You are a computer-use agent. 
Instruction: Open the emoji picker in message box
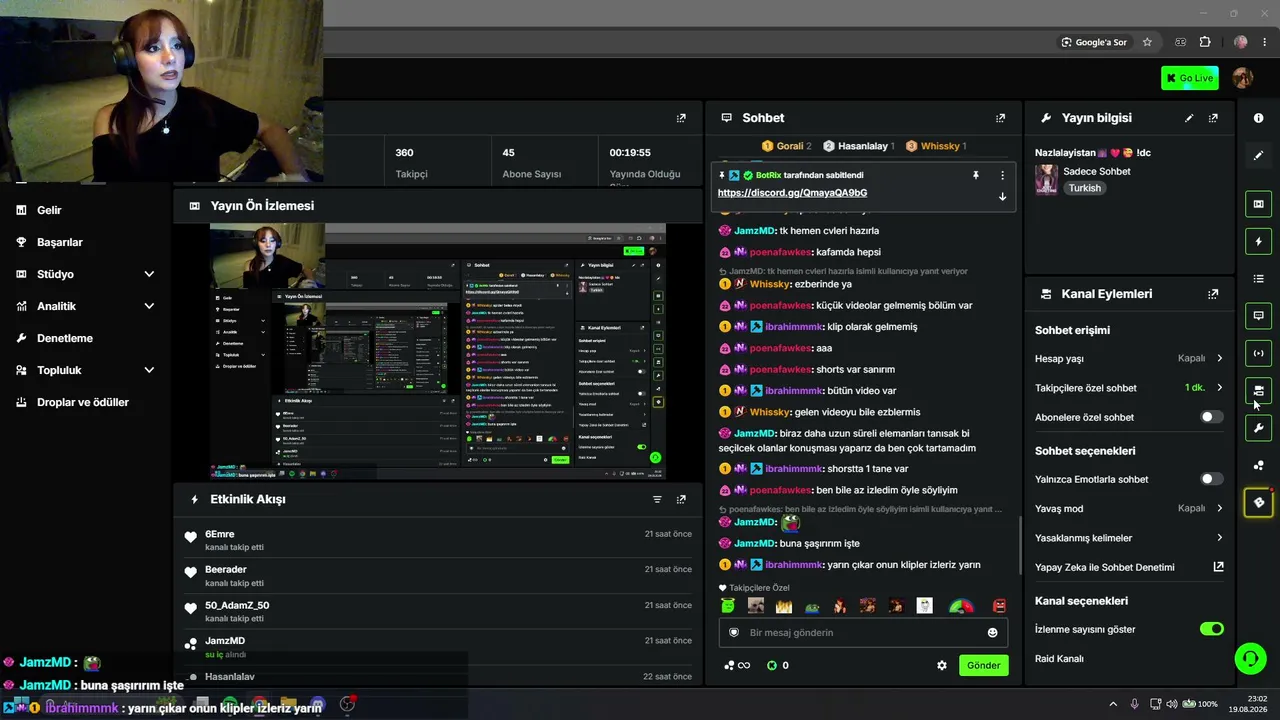[992, 632]
